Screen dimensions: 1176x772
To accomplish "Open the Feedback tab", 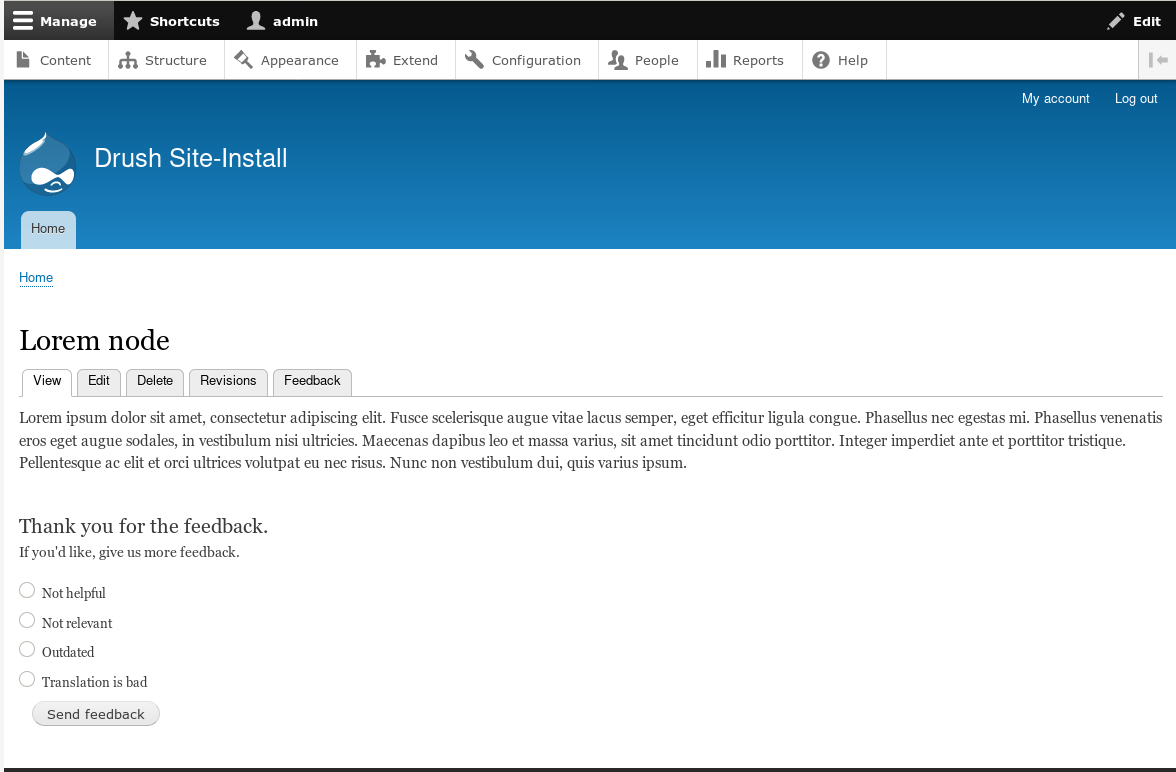I will click(x=312, y=381).
